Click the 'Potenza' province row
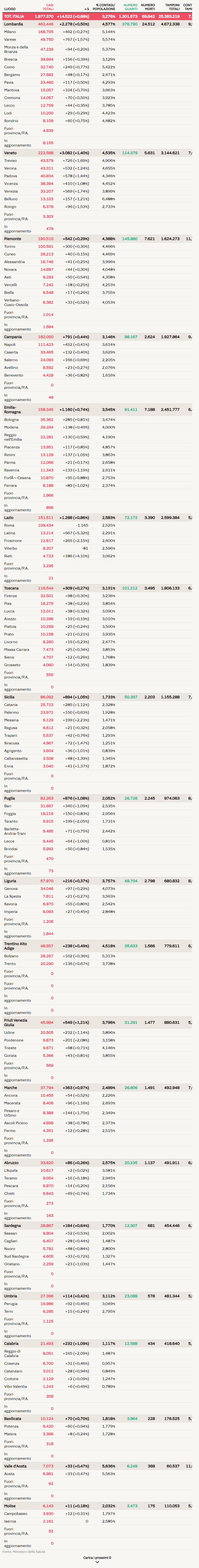 [x=97, y=1426]
